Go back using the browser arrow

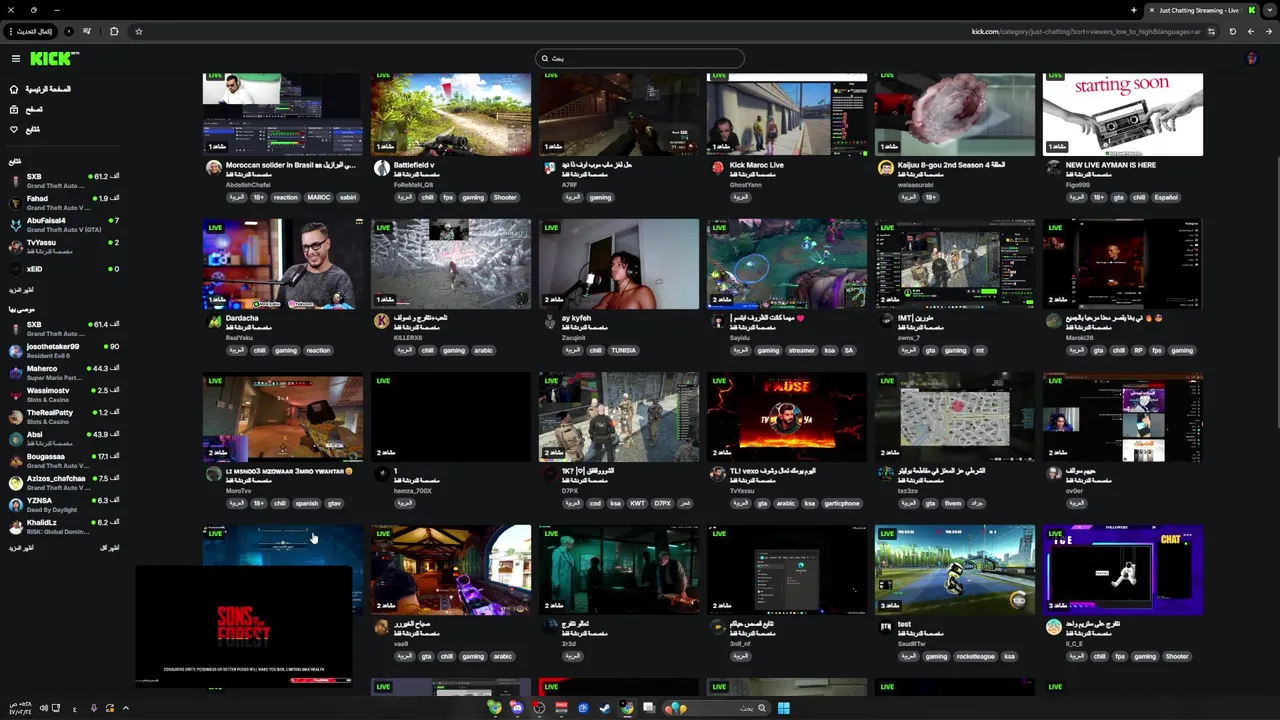click(x=1269, y=31)
